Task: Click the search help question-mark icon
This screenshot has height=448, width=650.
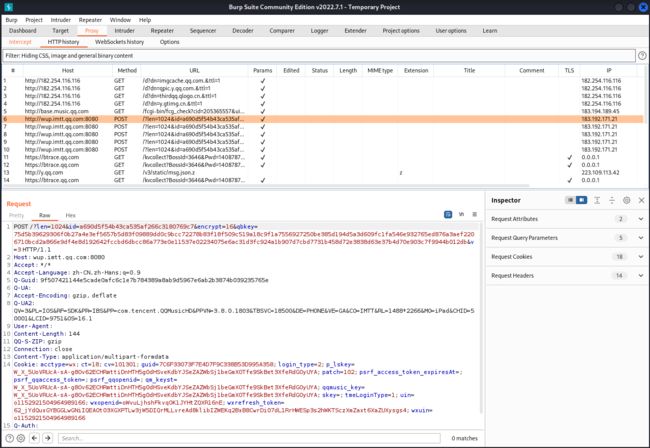Action: 9,438
